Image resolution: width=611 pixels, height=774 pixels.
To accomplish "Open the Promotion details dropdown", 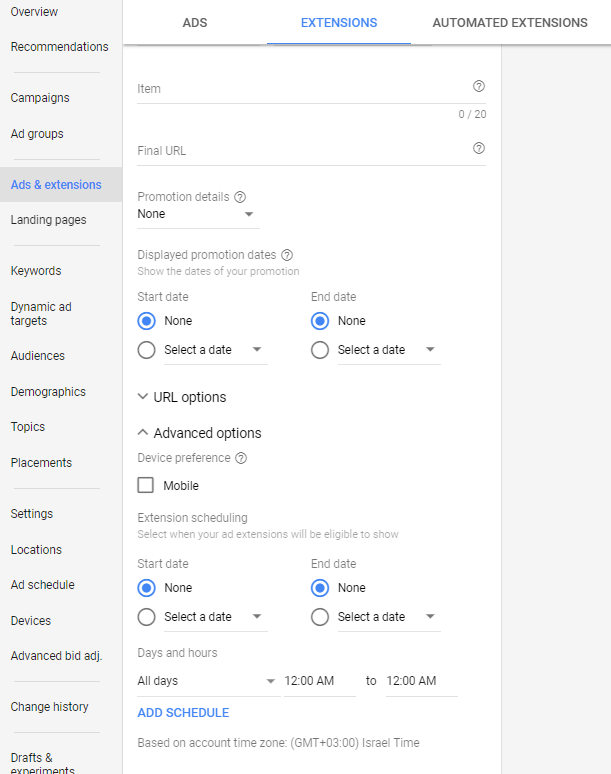I will pyautogui.click(x=198, y=214).
